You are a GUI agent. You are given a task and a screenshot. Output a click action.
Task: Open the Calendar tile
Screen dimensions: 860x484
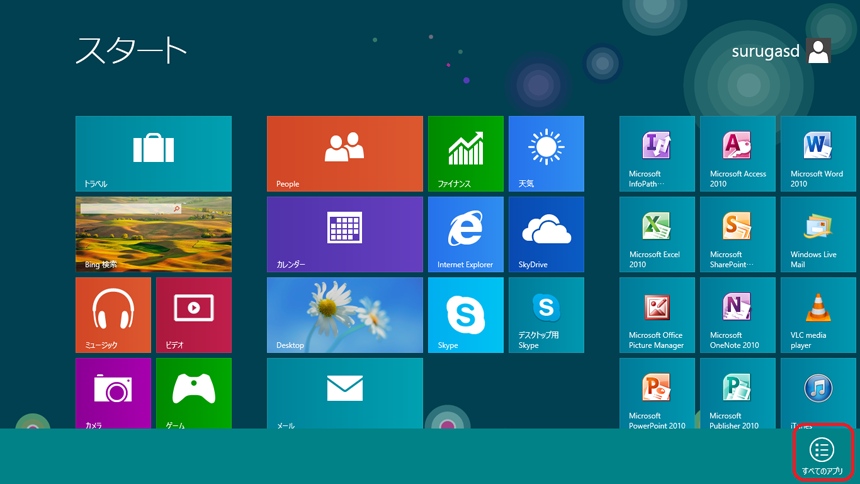345,234
